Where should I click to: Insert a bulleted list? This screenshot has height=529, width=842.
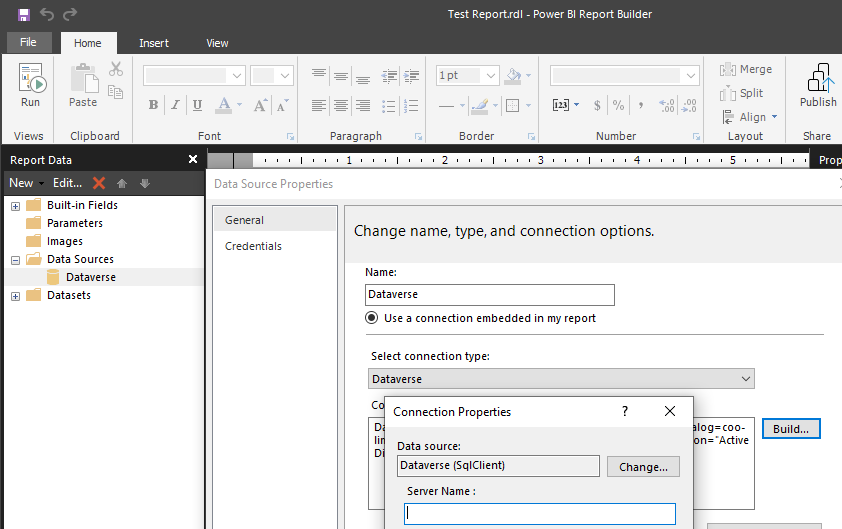[x=389, y=105]
